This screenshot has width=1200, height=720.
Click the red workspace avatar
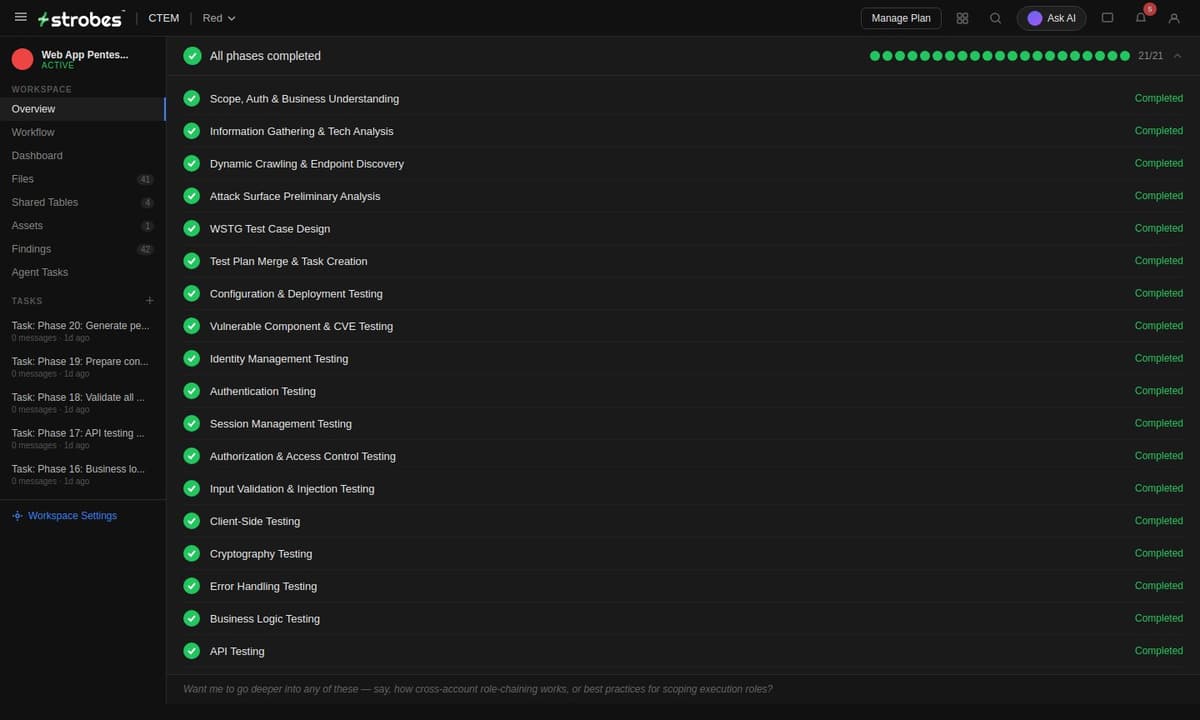[x=22, y=59]
